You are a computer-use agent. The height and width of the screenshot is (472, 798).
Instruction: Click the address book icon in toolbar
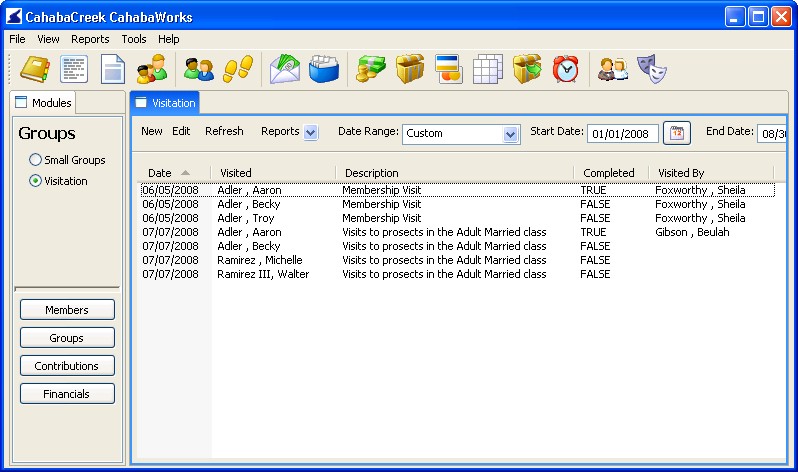pyautogui.click(x=35, y=68)
